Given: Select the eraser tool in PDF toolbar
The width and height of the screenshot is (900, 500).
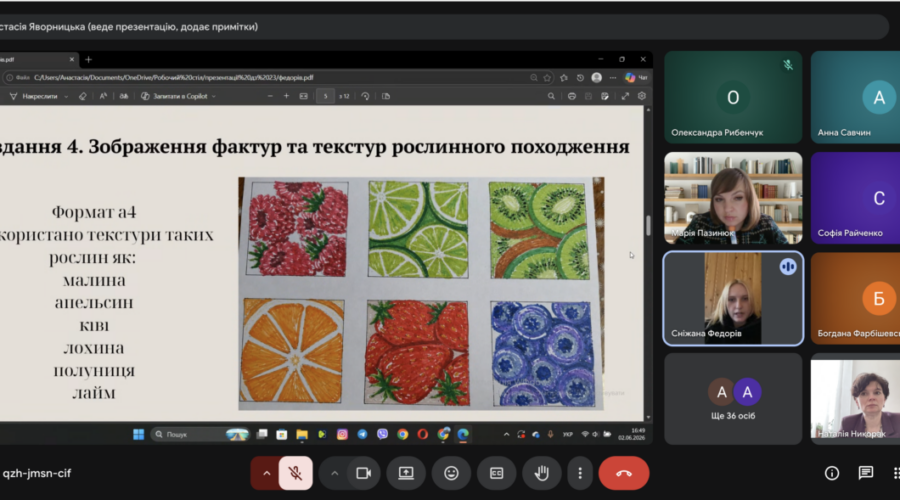Looking at the screenshot, I should (x=83, y=96).
